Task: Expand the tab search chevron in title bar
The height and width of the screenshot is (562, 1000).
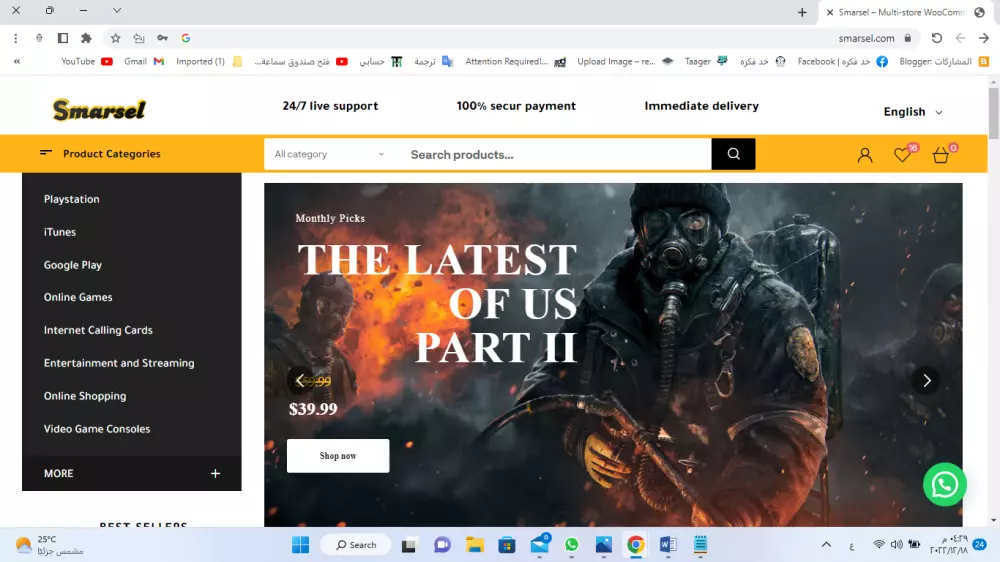Action: (x=117, y=11)
